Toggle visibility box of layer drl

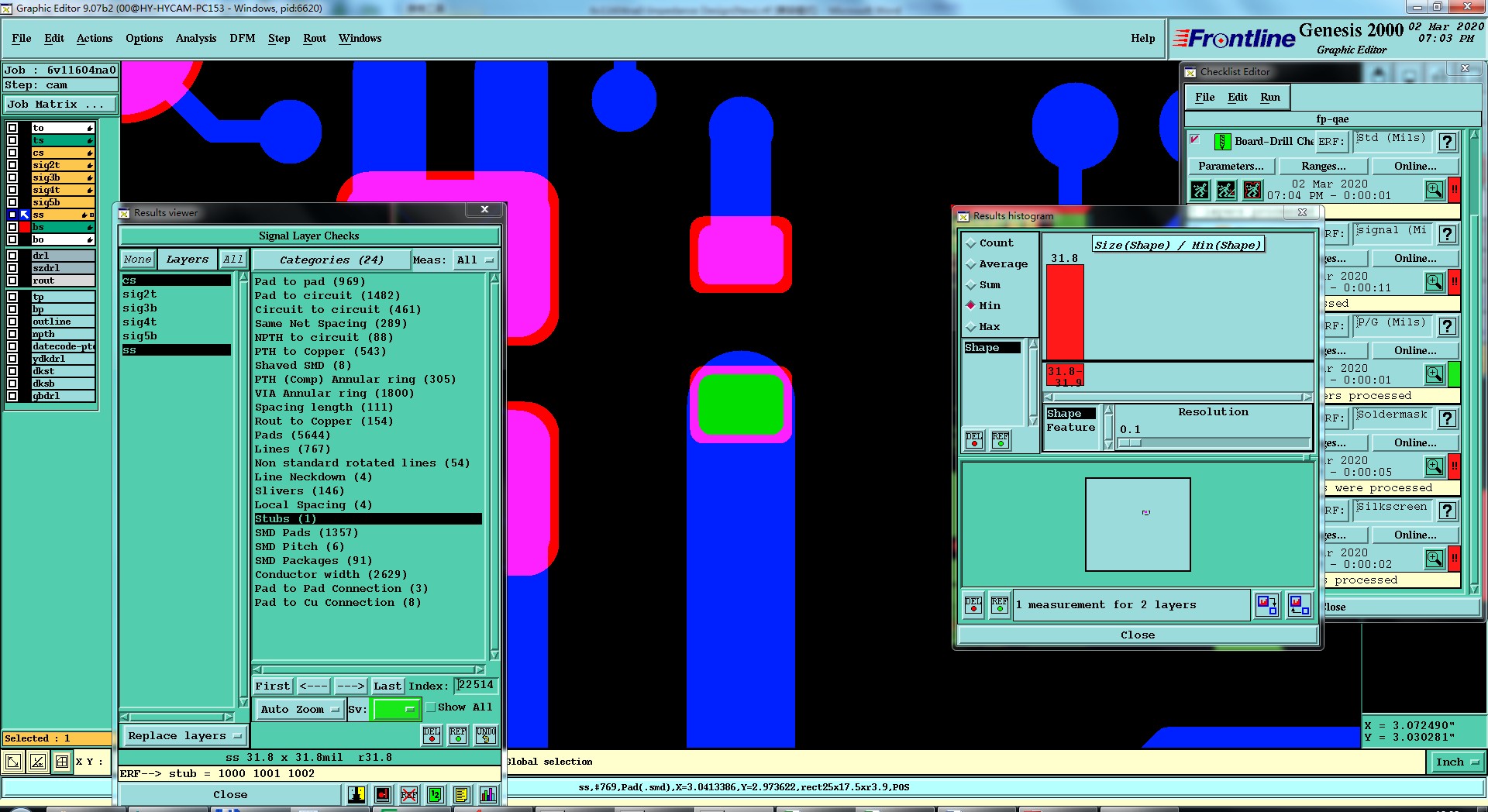tap(12, 256)
